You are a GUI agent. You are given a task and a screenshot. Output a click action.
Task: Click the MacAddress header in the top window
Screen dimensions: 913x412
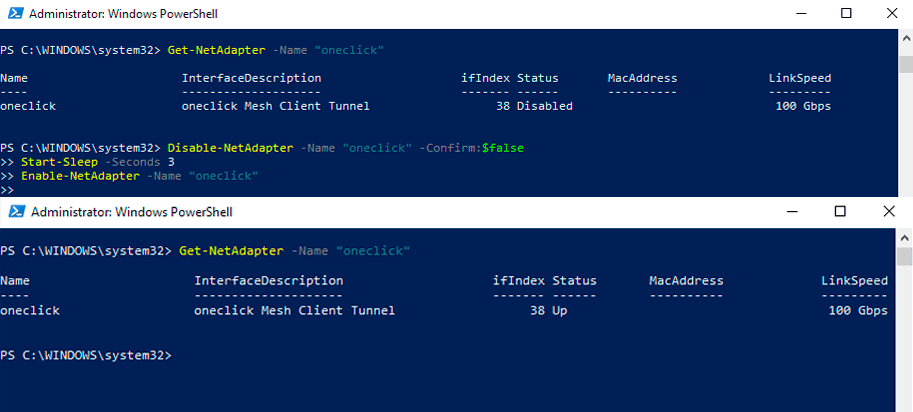(642, 78)
